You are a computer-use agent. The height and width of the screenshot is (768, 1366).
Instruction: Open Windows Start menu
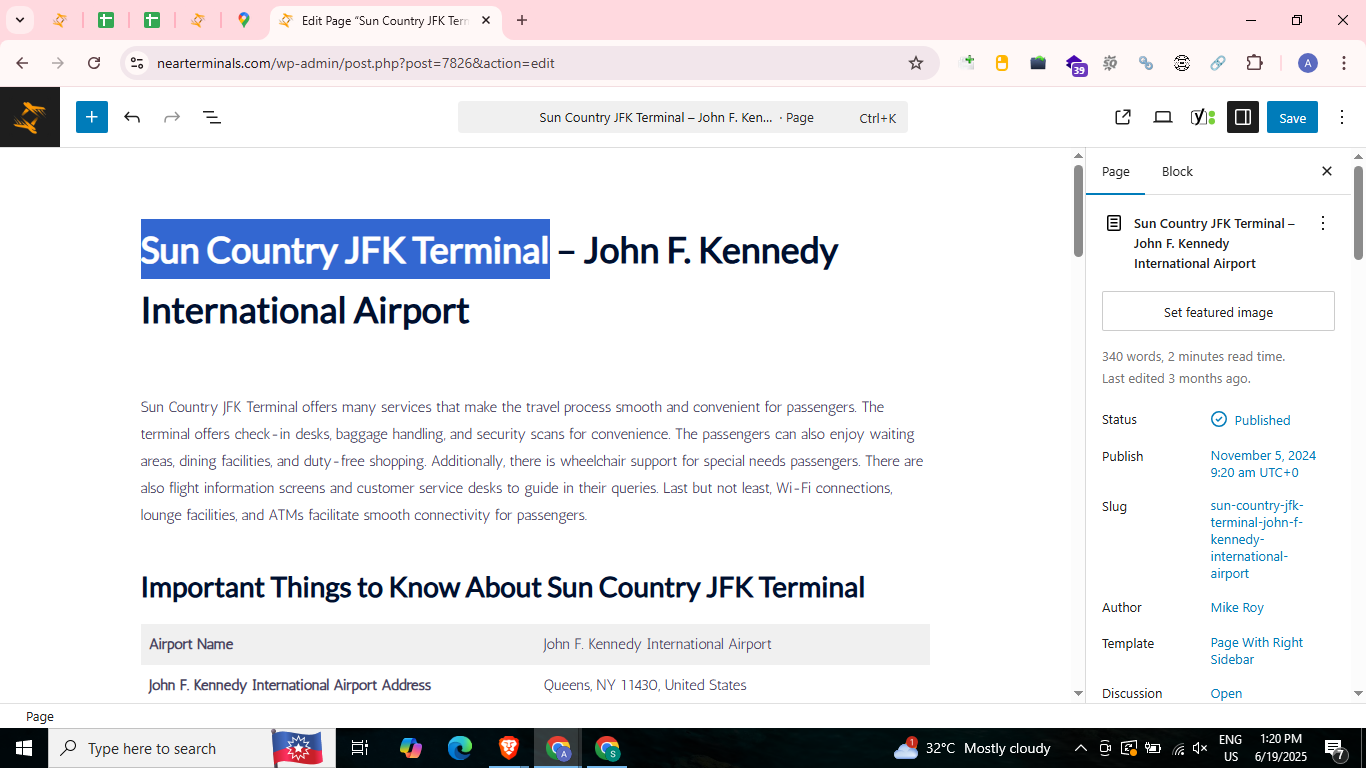pos(23,747)
